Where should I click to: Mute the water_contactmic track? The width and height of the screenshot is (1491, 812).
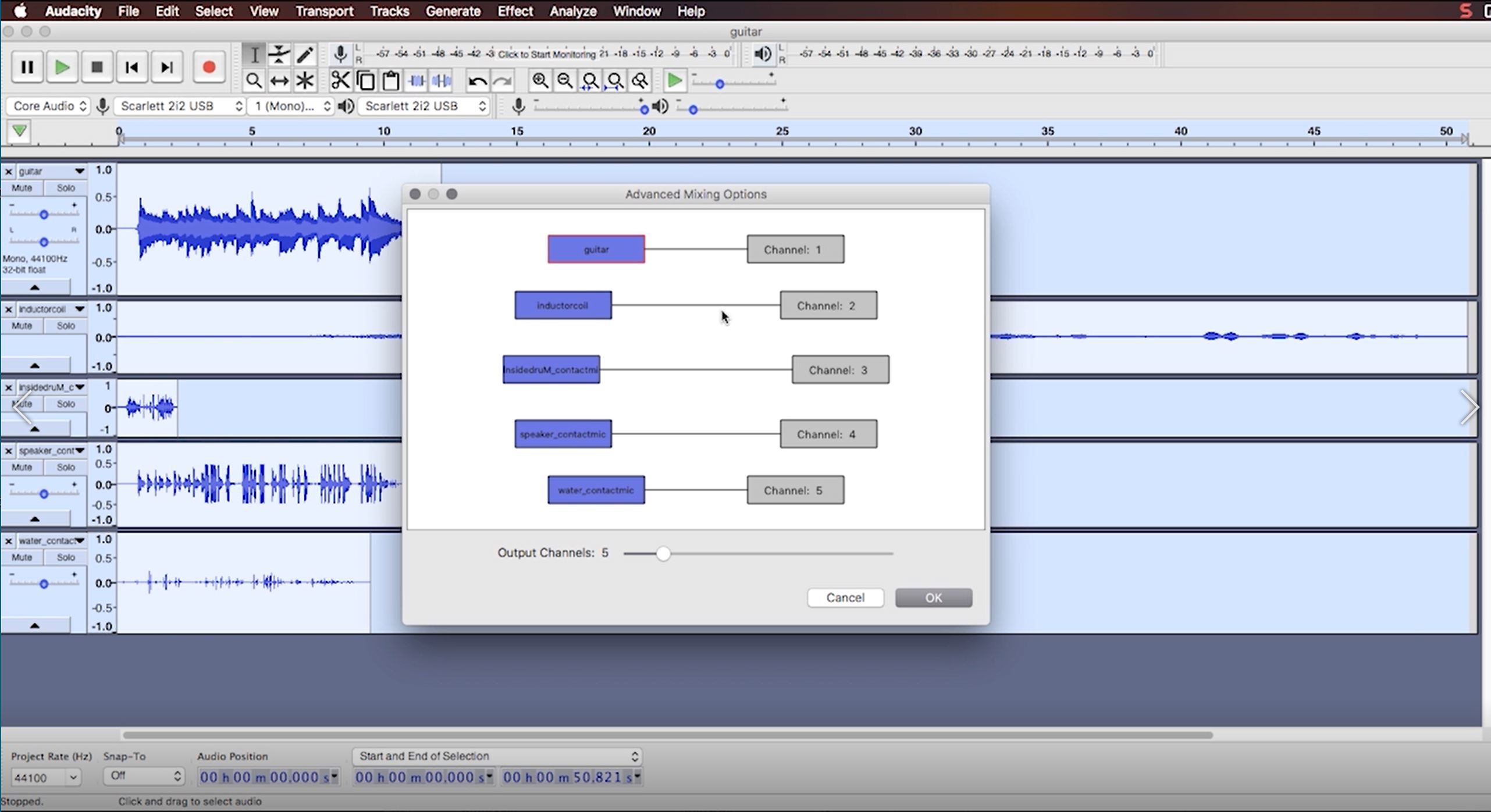pos(22,557)
